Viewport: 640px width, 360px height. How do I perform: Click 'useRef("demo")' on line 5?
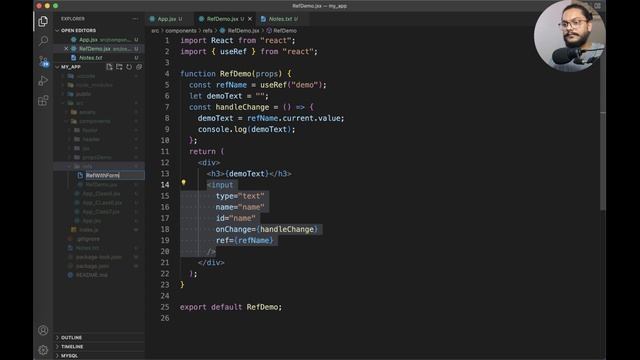[x=291, y=85]
